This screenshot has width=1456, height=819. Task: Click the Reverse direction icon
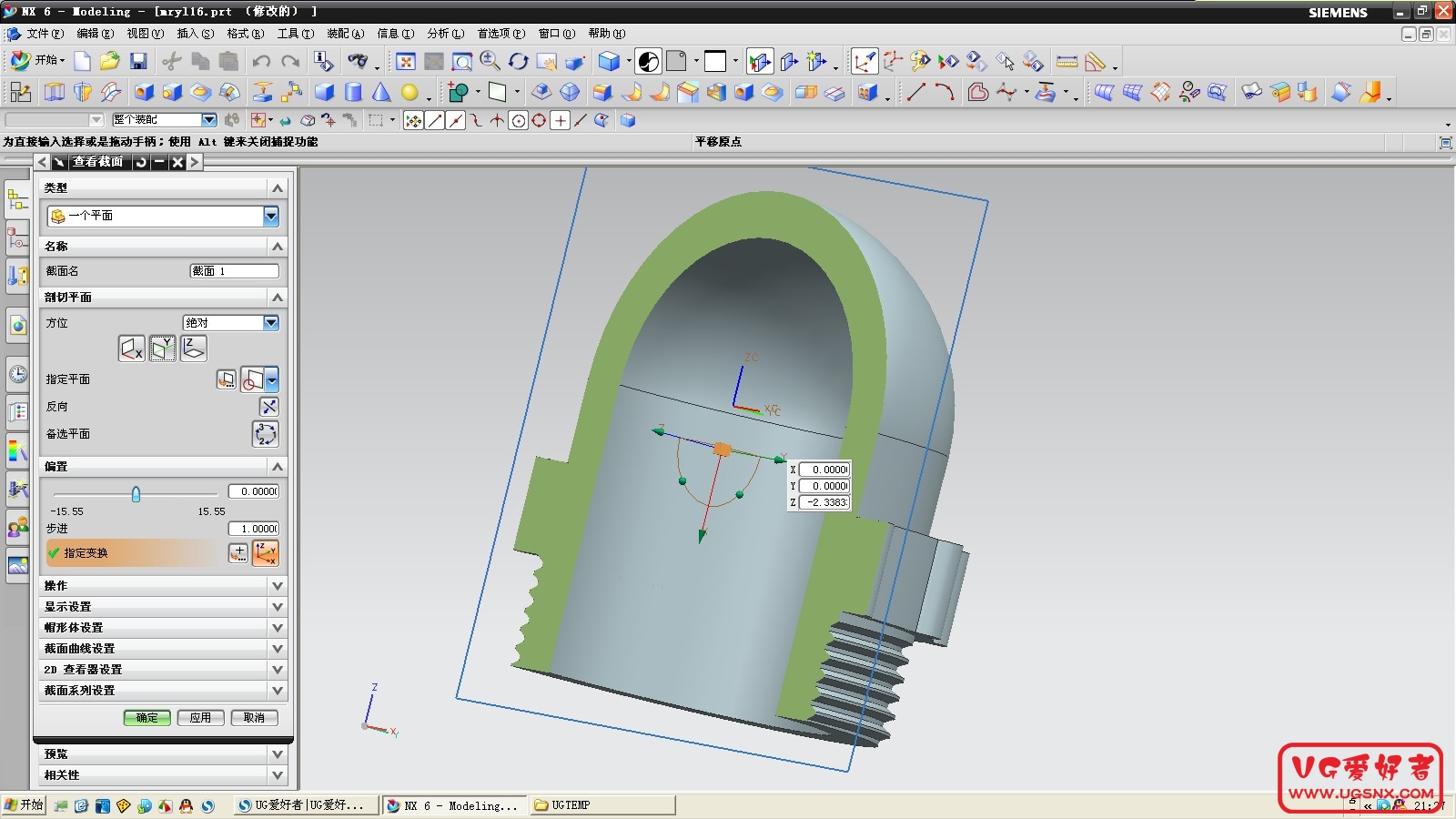coord(269,406)
